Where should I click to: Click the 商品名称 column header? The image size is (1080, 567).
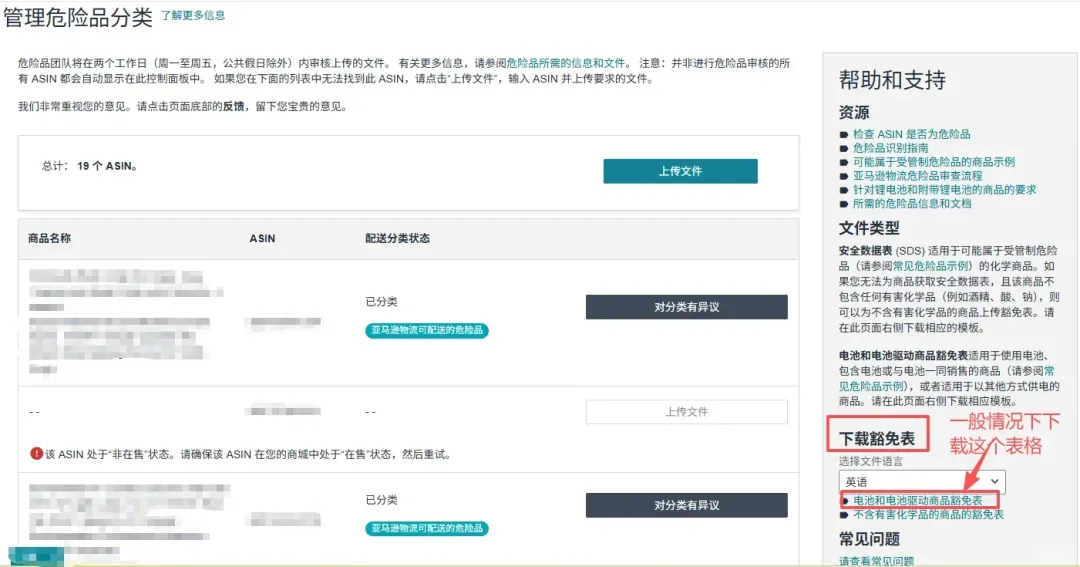[50, 238]
